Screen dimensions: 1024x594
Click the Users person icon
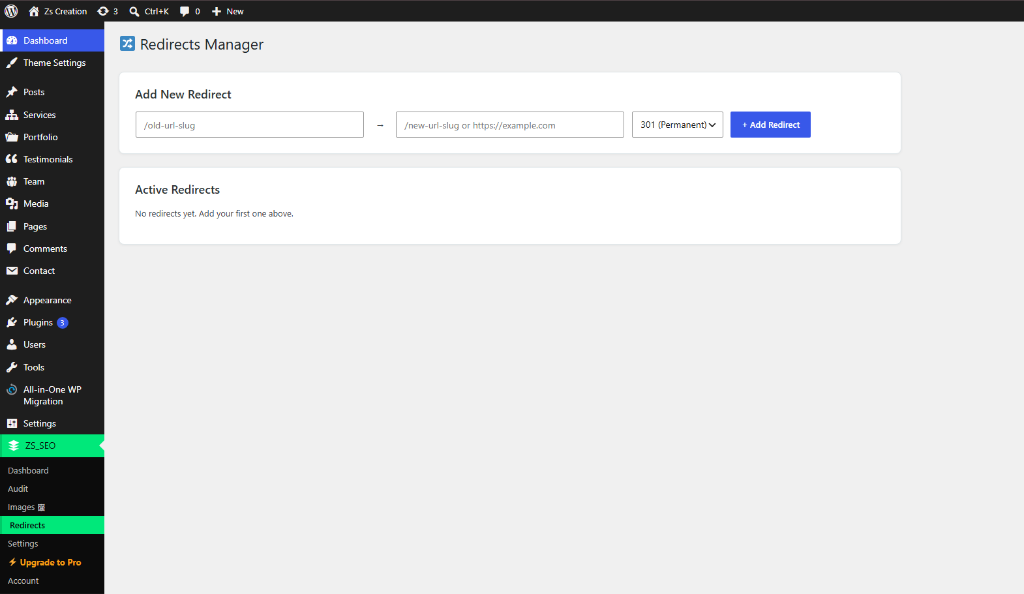pos(12,345)
